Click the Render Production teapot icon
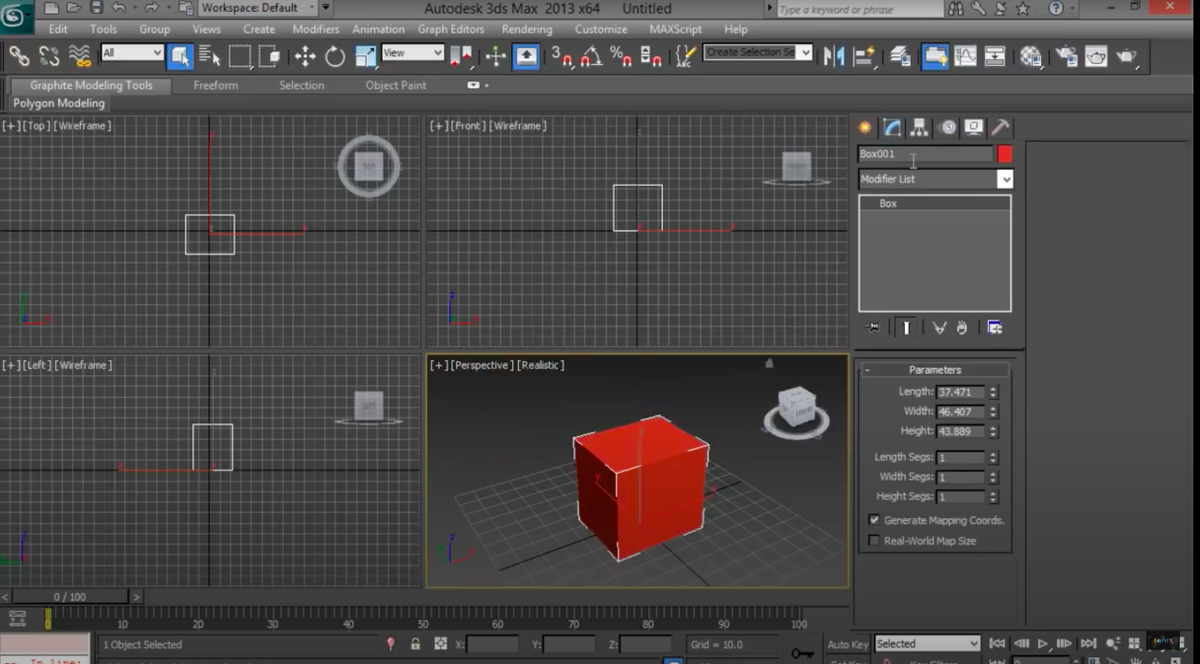 pos(1126,56)
